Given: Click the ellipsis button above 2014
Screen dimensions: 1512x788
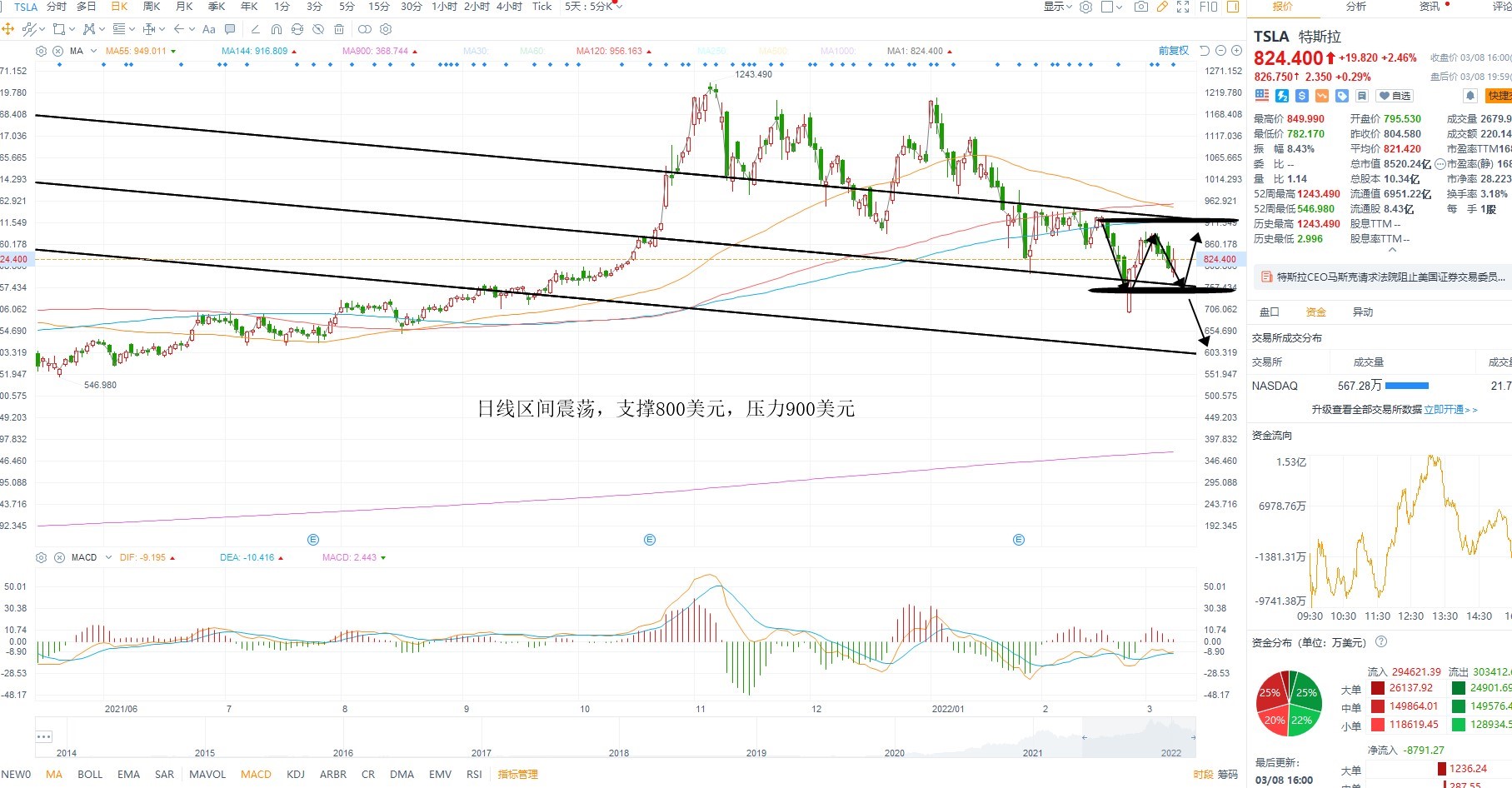Looking at the screenshot, I should pyautogui.click(x=44, y=736).
